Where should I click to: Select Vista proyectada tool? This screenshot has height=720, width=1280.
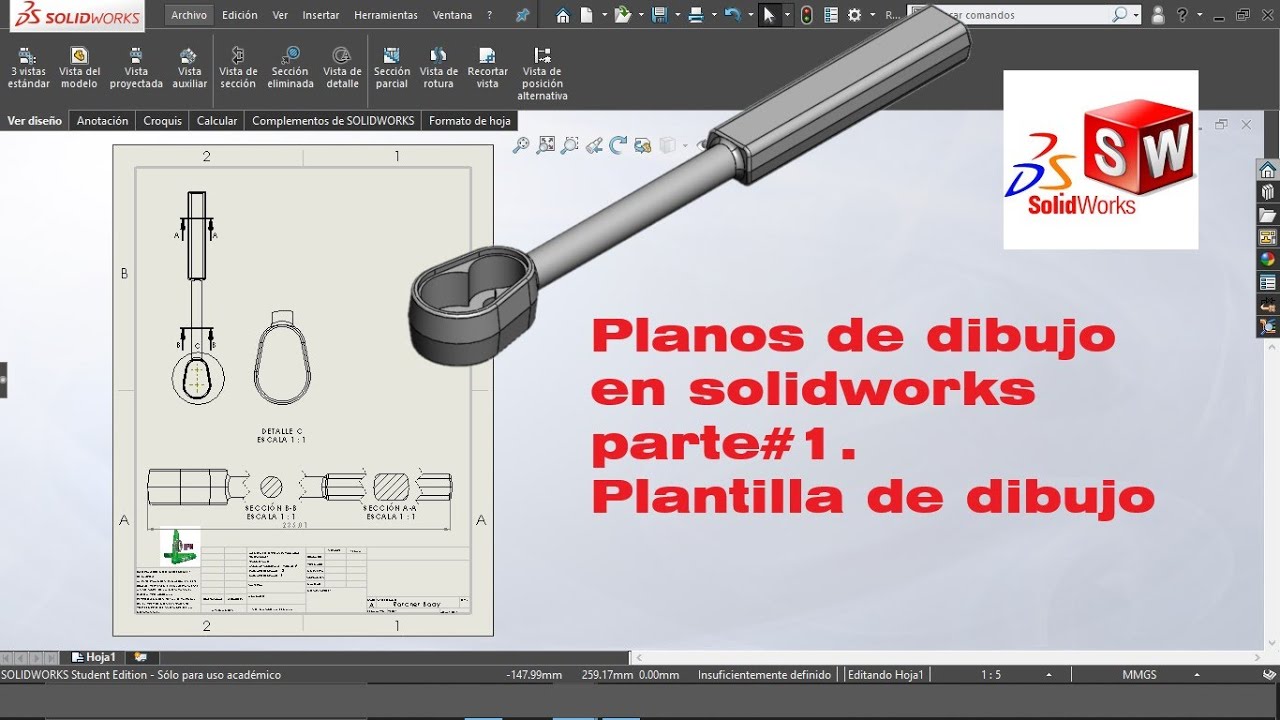tap(136, 68)
